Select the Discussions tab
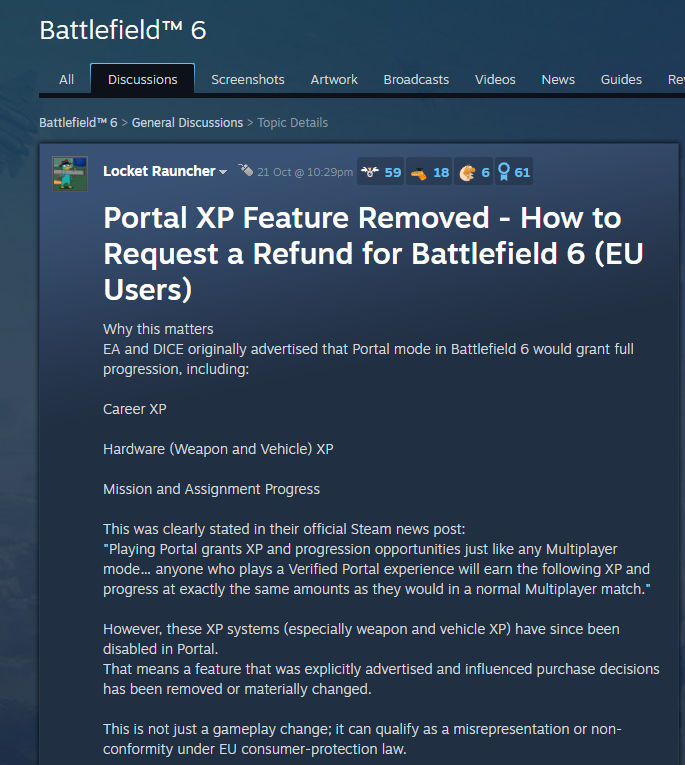The height and width of the screenshot is (765, 685). tap(142, 79)
